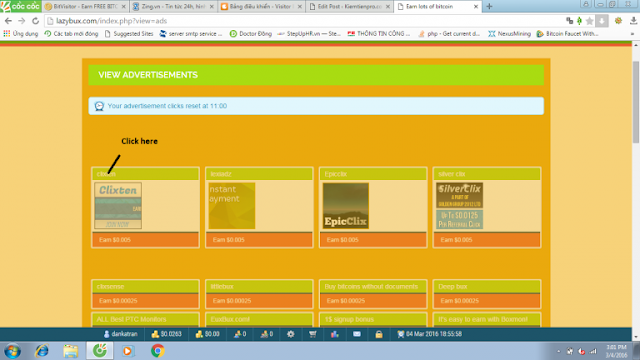Click the Clixten ad banner thumbnail
The width and height of the screenshot is (640, 360).
[x=118, y=205]
